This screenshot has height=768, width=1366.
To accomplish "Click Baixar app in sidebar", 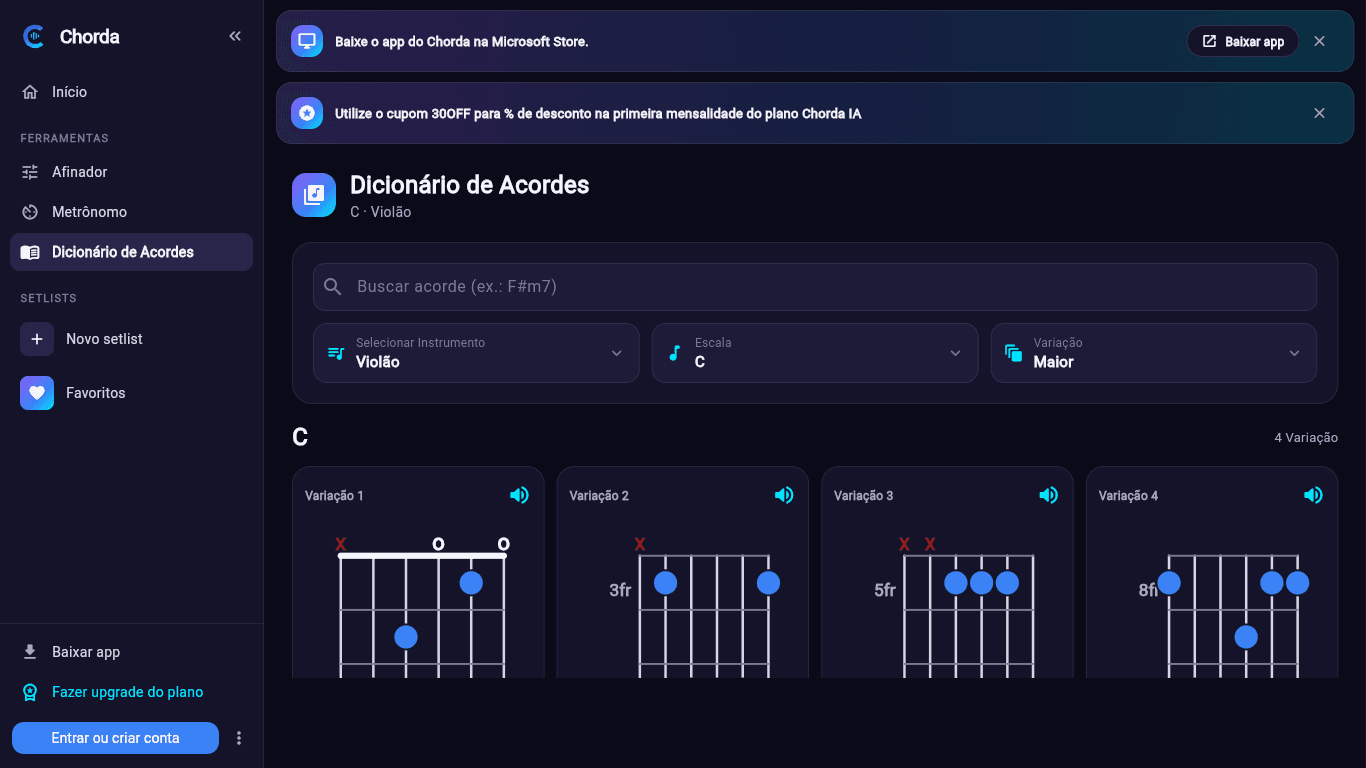I will [x=131, y=652].
